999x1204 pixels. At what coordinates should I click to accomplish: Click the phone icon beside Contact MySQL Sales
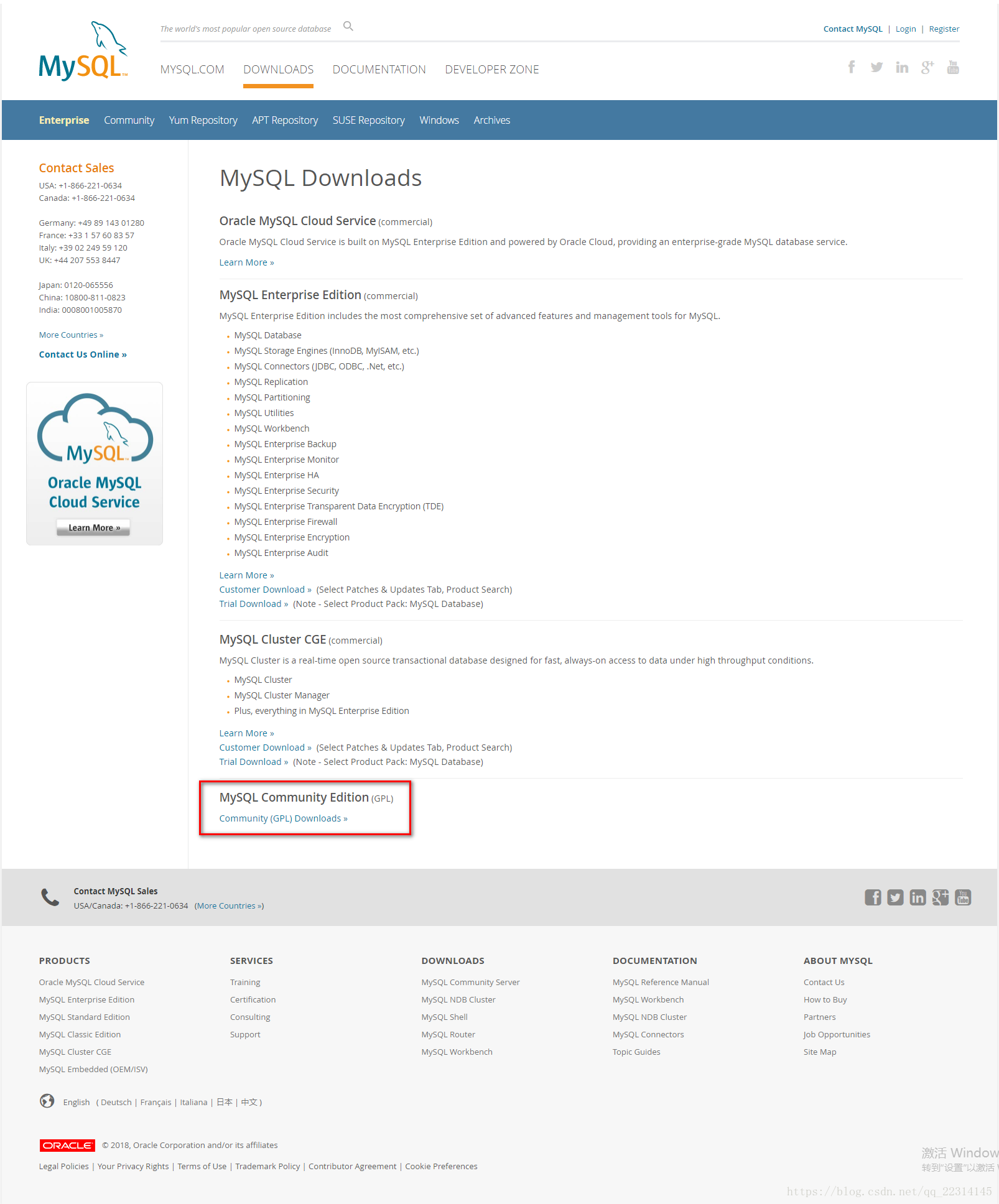pyautogui.click(x=50, y=897)
